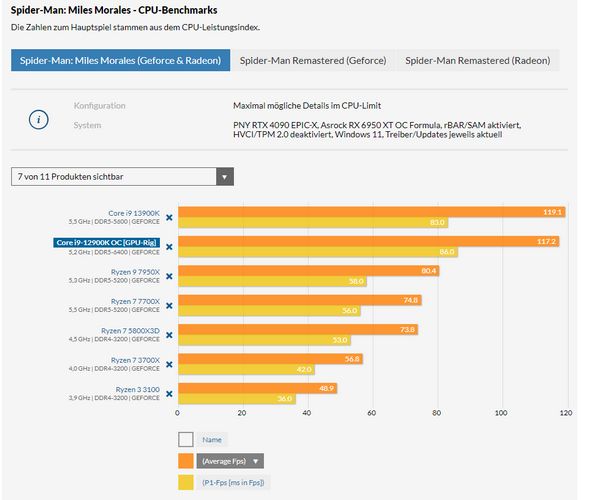Remove Ryzen 3 3100 with X icon
The width and height of the screenshot is (589, 500).
(169, 393)
